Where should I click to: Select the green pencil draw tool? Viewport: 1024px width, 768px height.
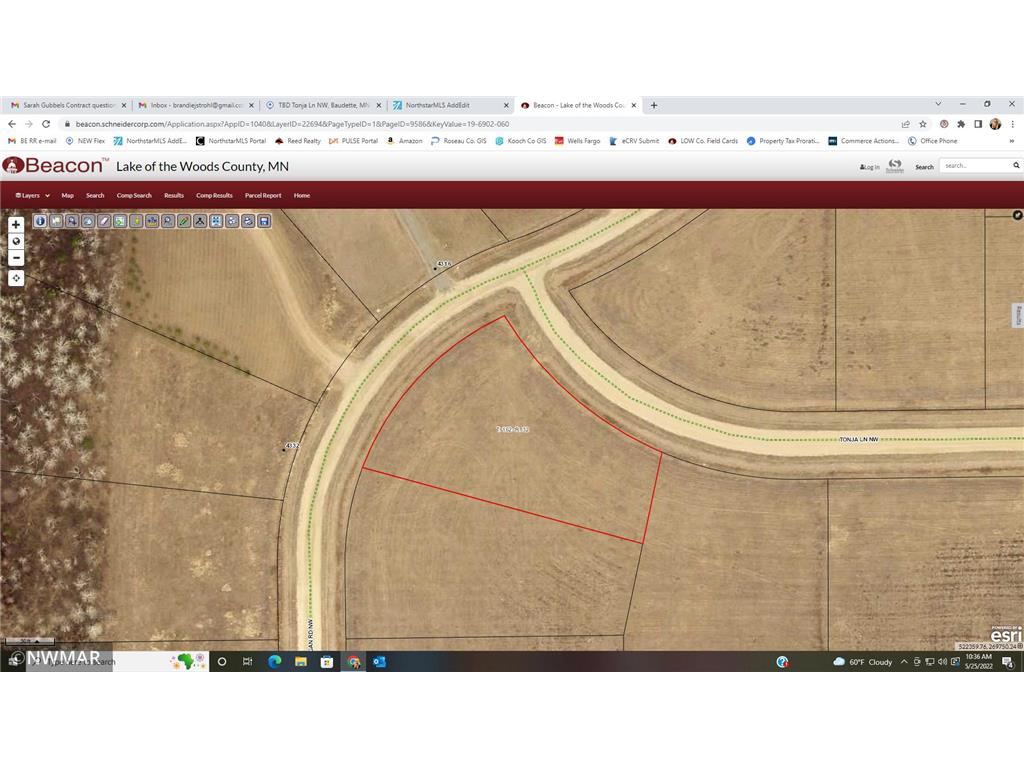[x=184, y=221]
